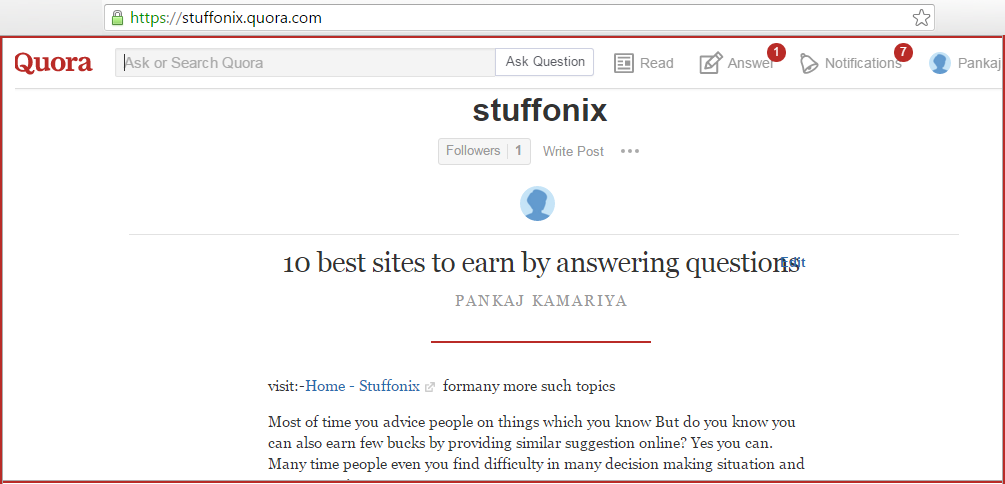This screenshot has width=1005, height=484.
Task: Click the Answer badge showing 1
Action: click(776, 52)
